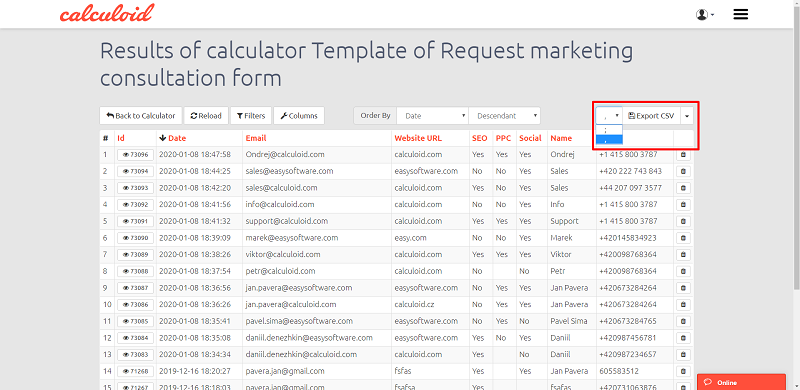Delete row of petr@calculoid.com
Image resolution: width=800 pixels, height=390 pixels.
click(x=683, y=271)
